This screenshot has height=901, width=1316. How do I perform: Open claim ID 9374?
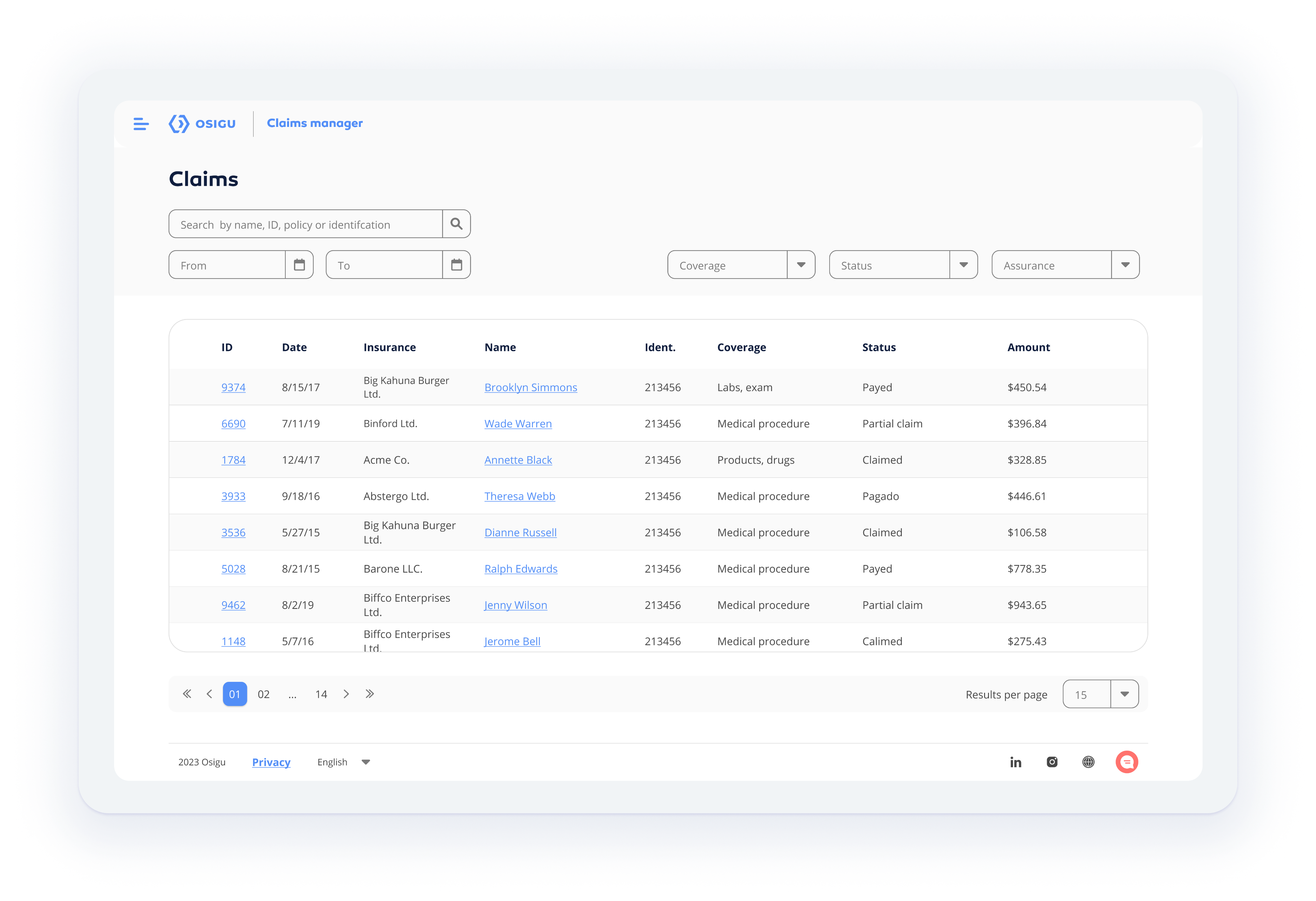click(233, 387)
